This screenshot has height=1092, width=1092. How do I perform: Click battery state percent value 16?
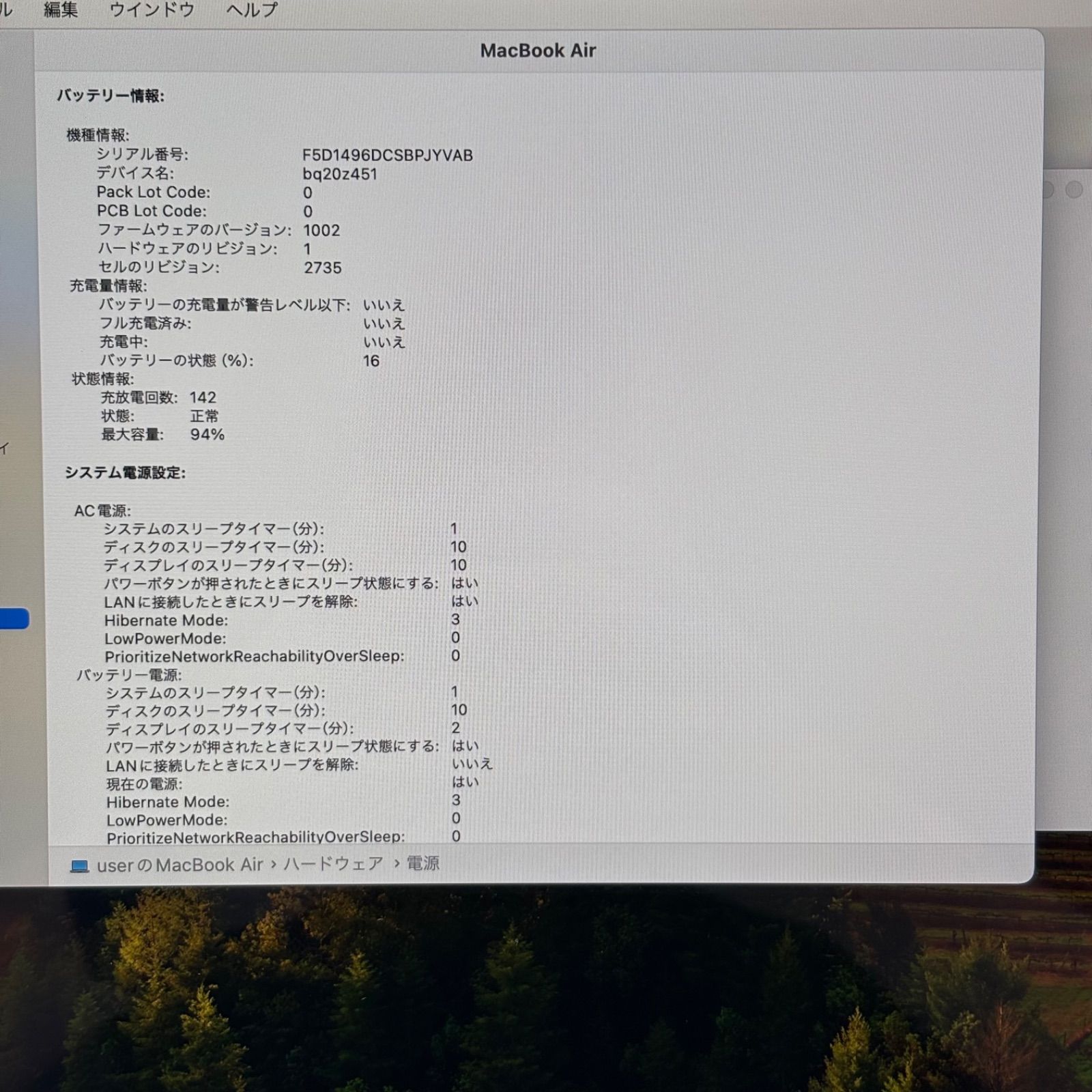click(371, 360)
